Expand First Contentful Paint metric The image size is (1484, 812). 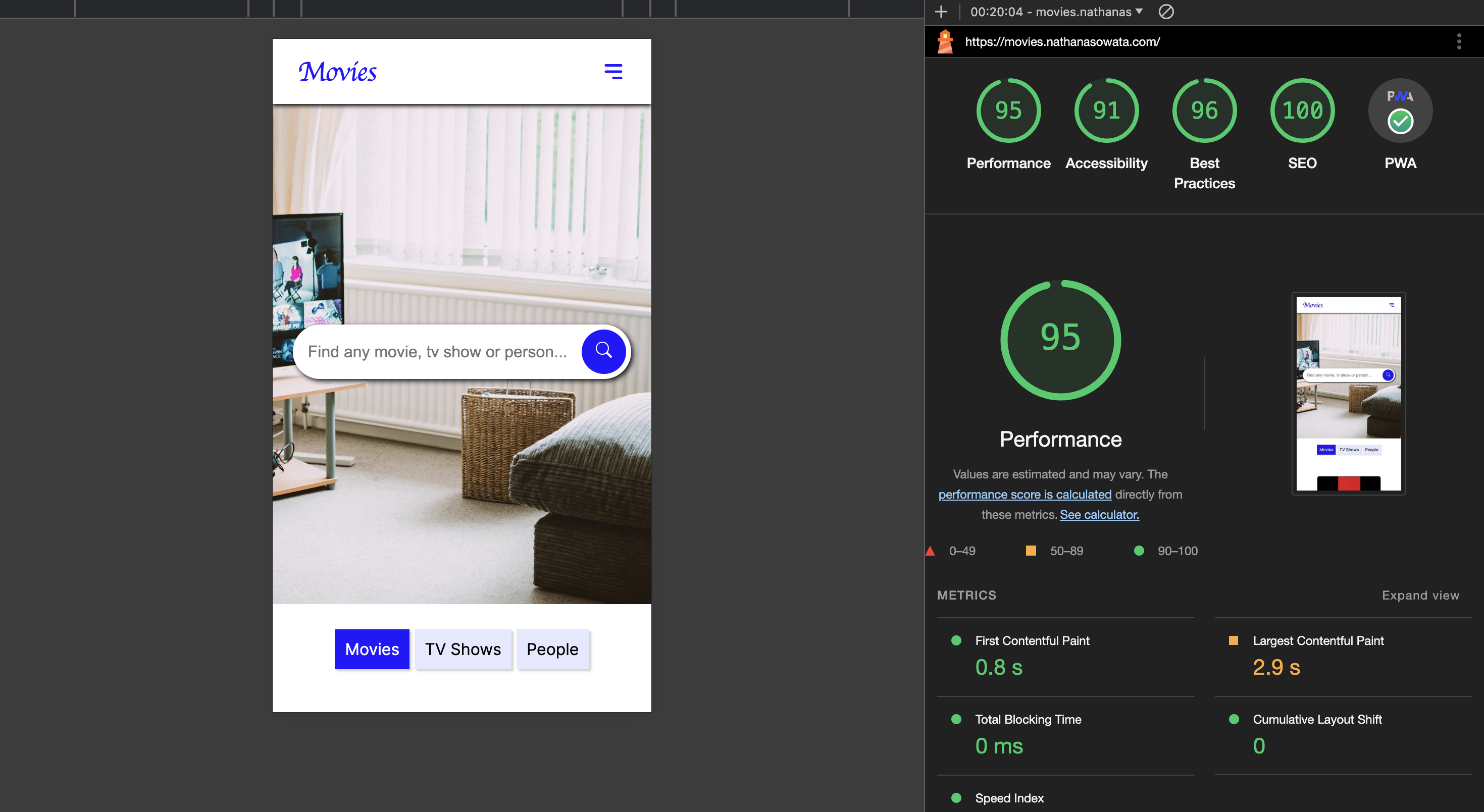1032,640
